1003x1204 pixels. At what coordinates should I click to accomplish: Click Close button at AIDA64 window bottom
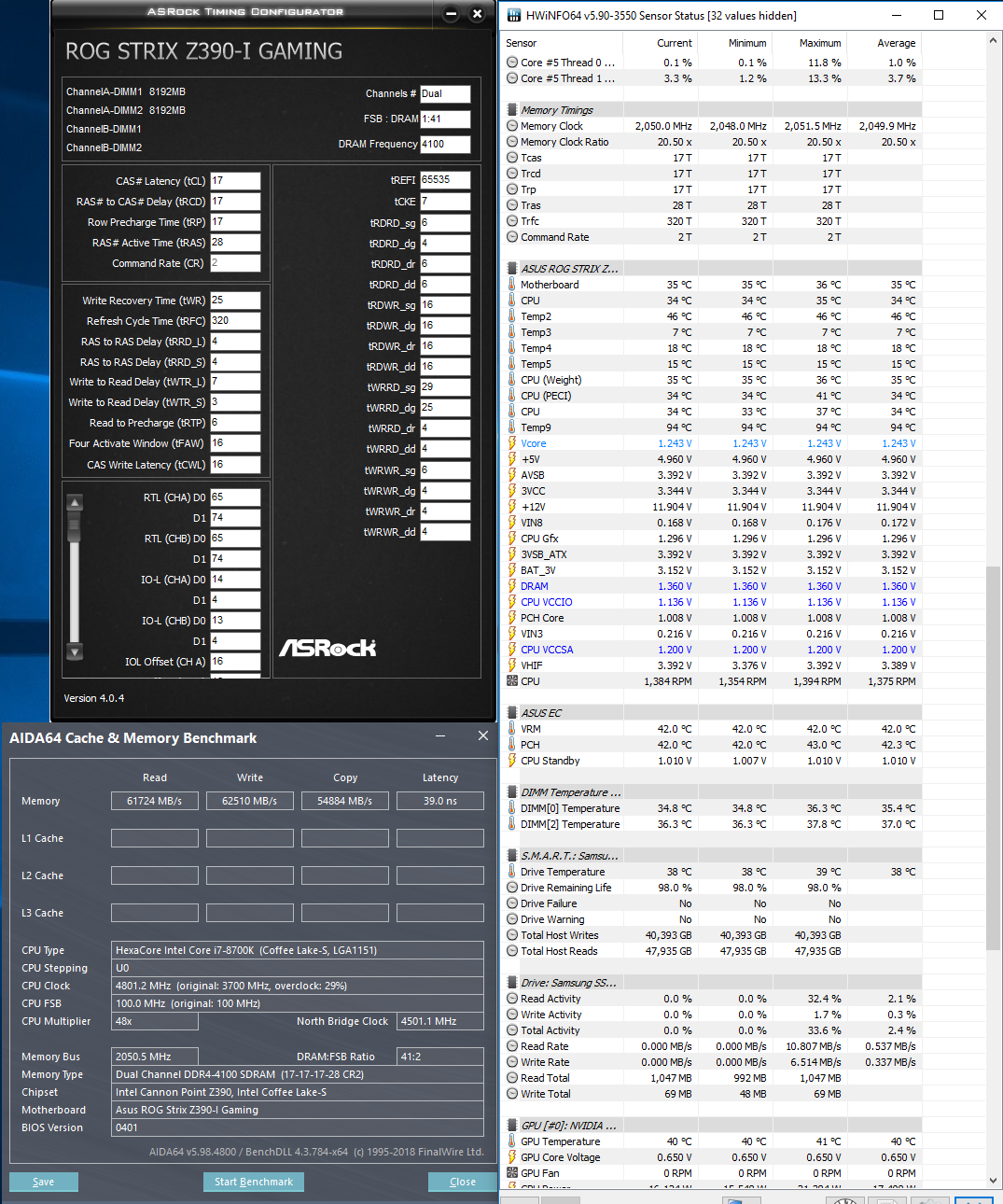pyautogui.click(x=463, y=1182)
